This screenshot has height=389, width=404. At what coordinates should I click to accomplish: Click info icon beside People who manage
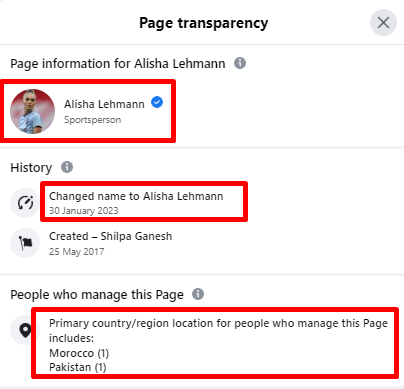(198, 294)
